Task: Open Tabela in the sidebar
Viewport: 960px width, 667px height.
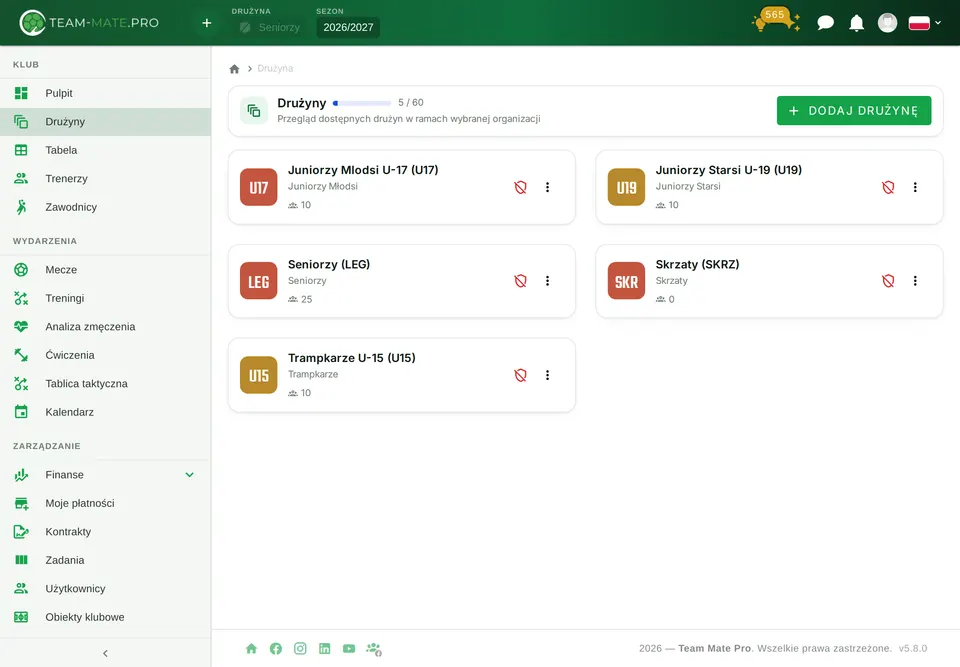Action: coord(105,150)
